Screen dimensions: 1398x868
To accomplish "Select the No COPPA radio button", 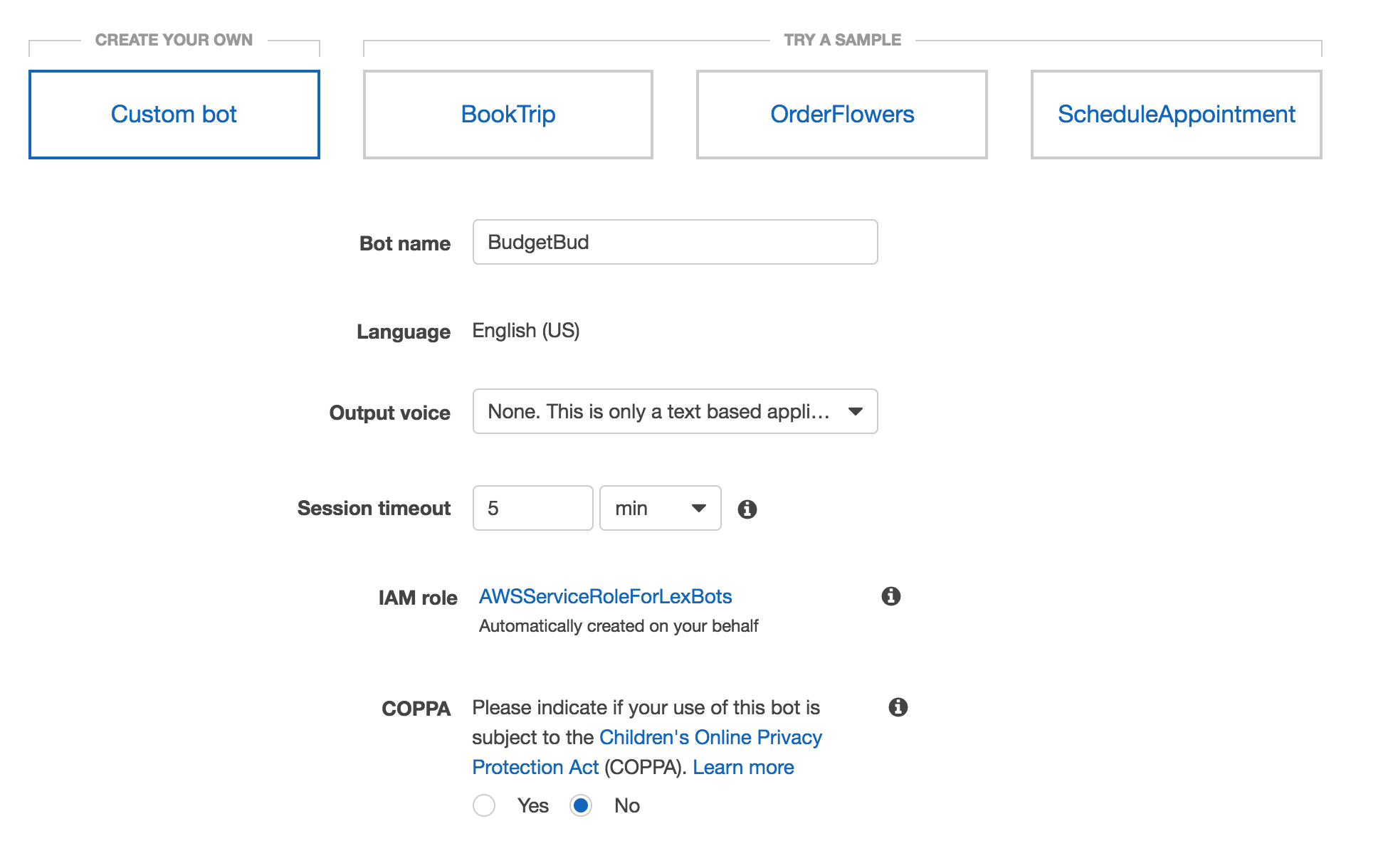I will pos(582,805).
